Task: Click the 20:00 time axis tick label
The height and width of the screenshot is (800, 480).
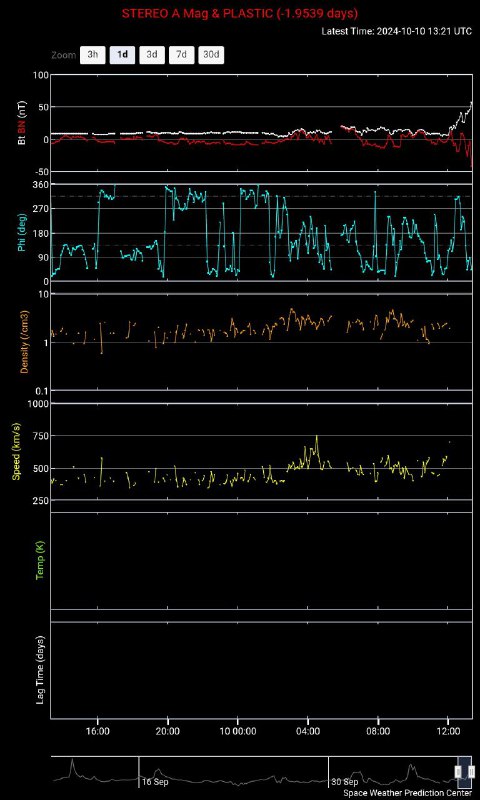Action: point(167,731)
